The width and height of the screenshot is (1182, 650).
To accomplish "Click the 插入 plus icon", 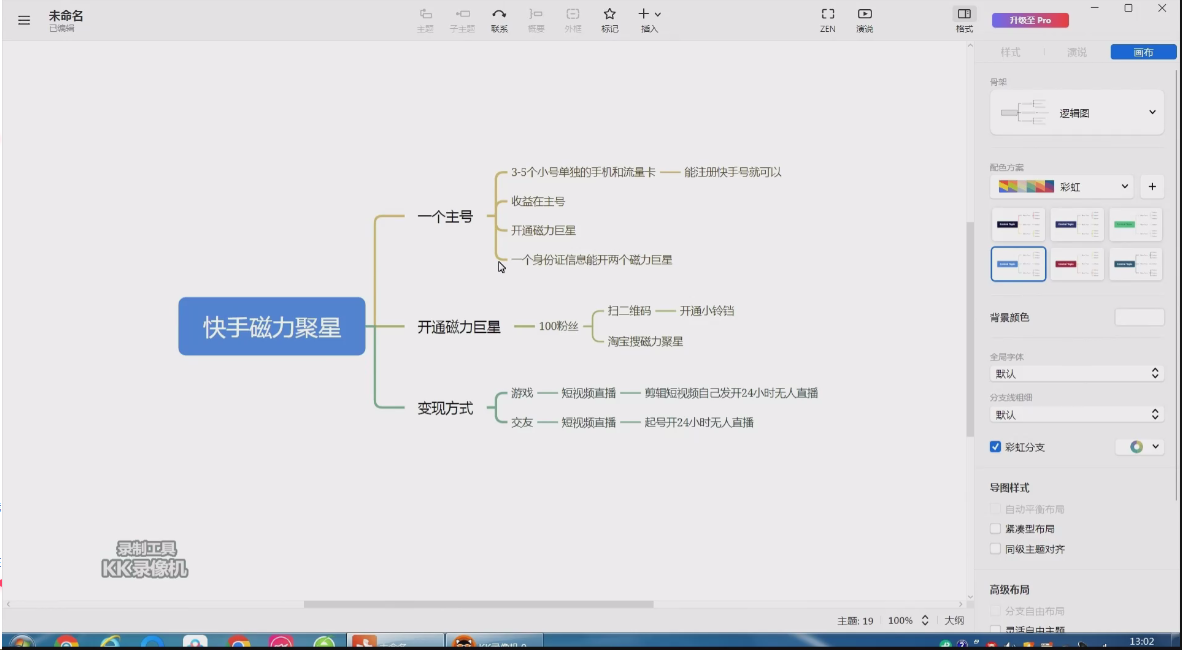I will point(644,14).
